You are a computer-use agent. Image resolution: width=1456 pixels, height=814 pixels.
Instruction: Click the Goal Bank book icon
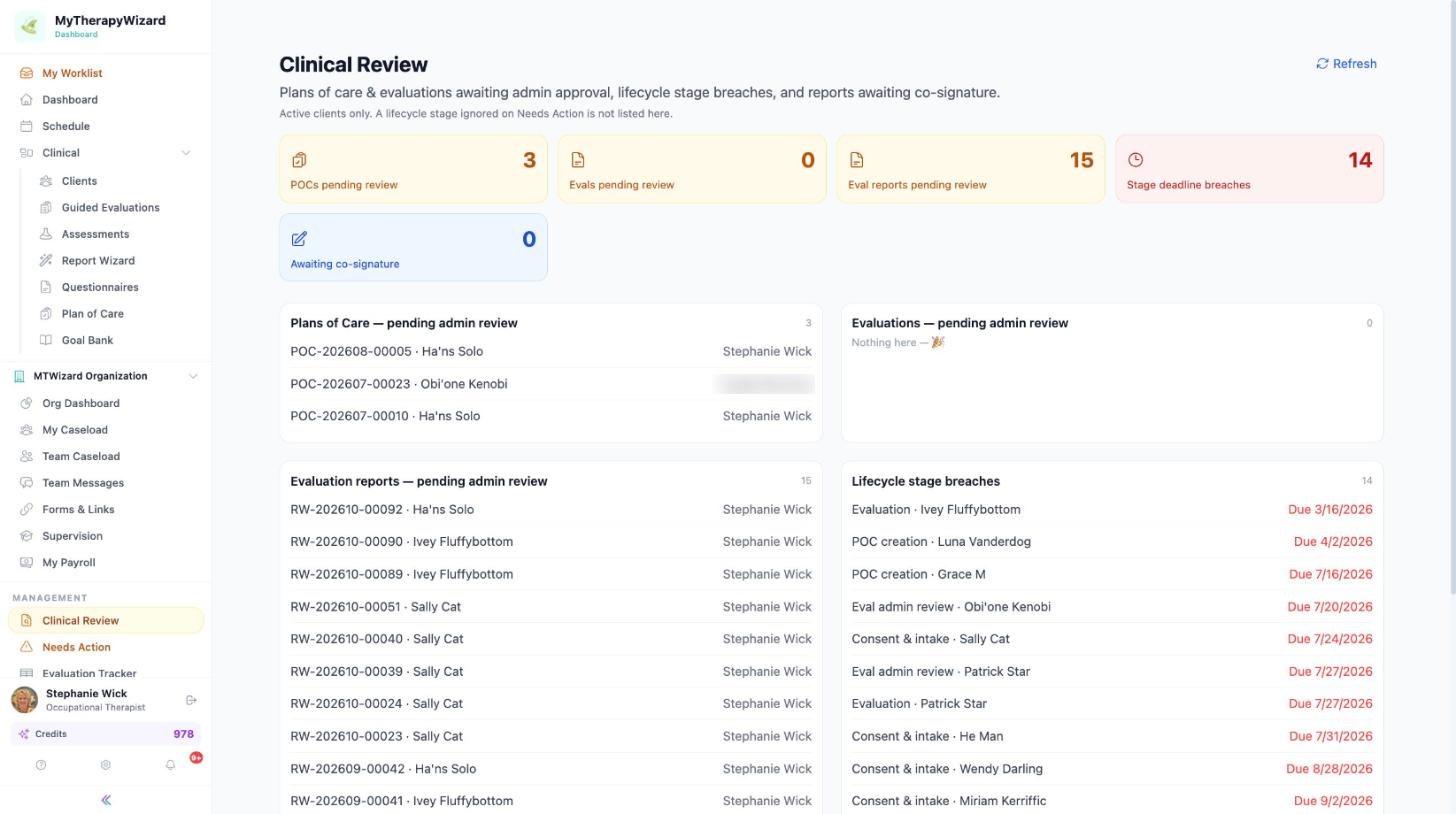(46, 340)
